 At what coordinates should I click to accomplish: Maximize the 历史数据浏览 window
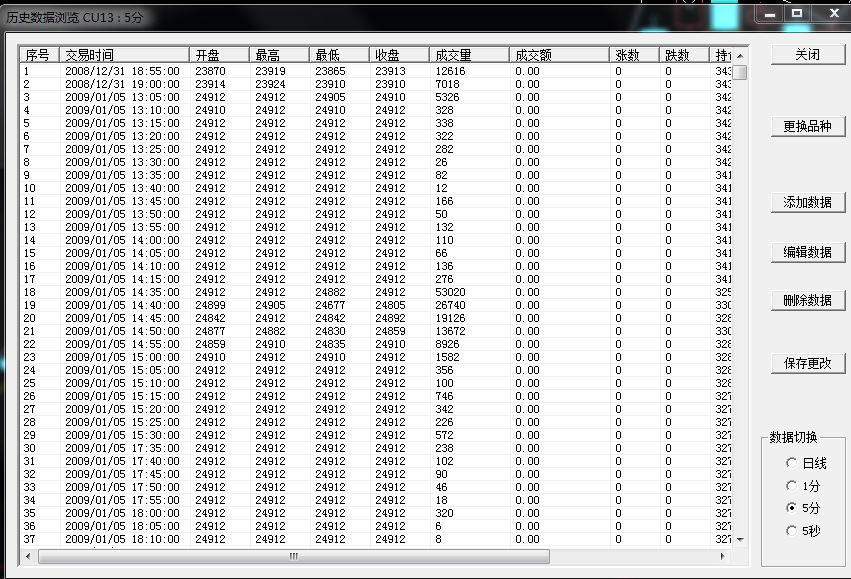797,13
